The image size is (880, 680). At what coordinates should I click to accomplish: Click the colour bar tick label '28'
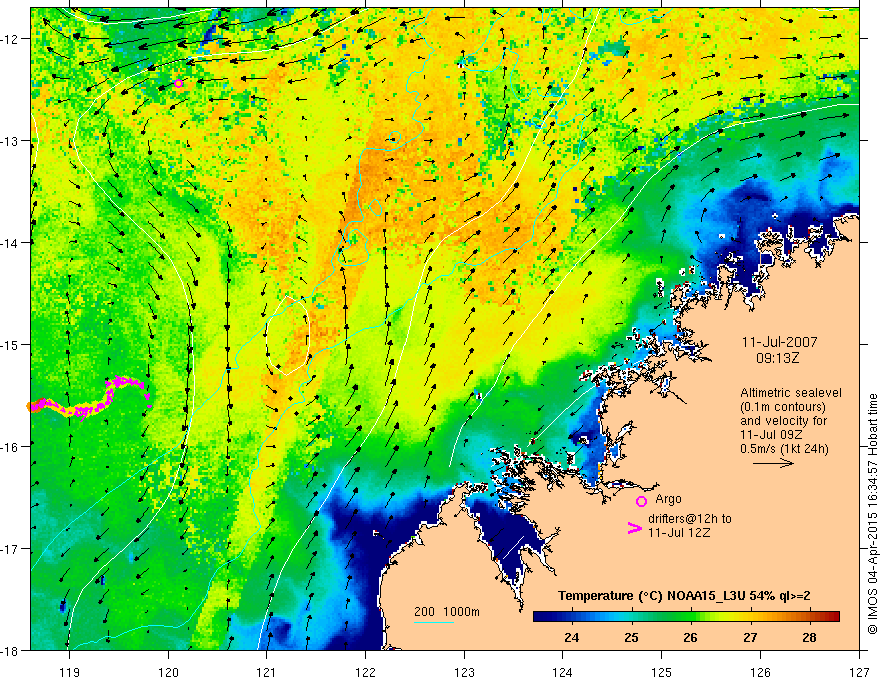pos(809,638)
